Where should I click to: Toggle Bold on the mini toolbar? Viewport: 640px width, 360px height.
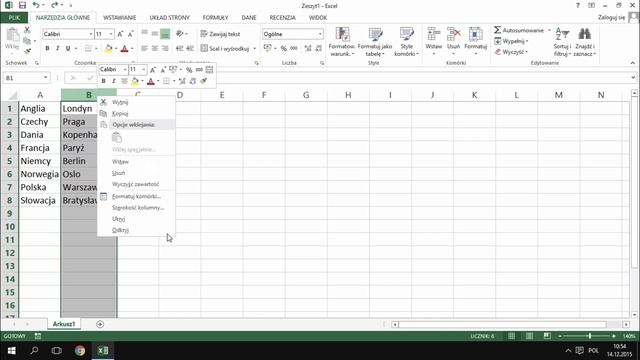(x=104, y=81)
